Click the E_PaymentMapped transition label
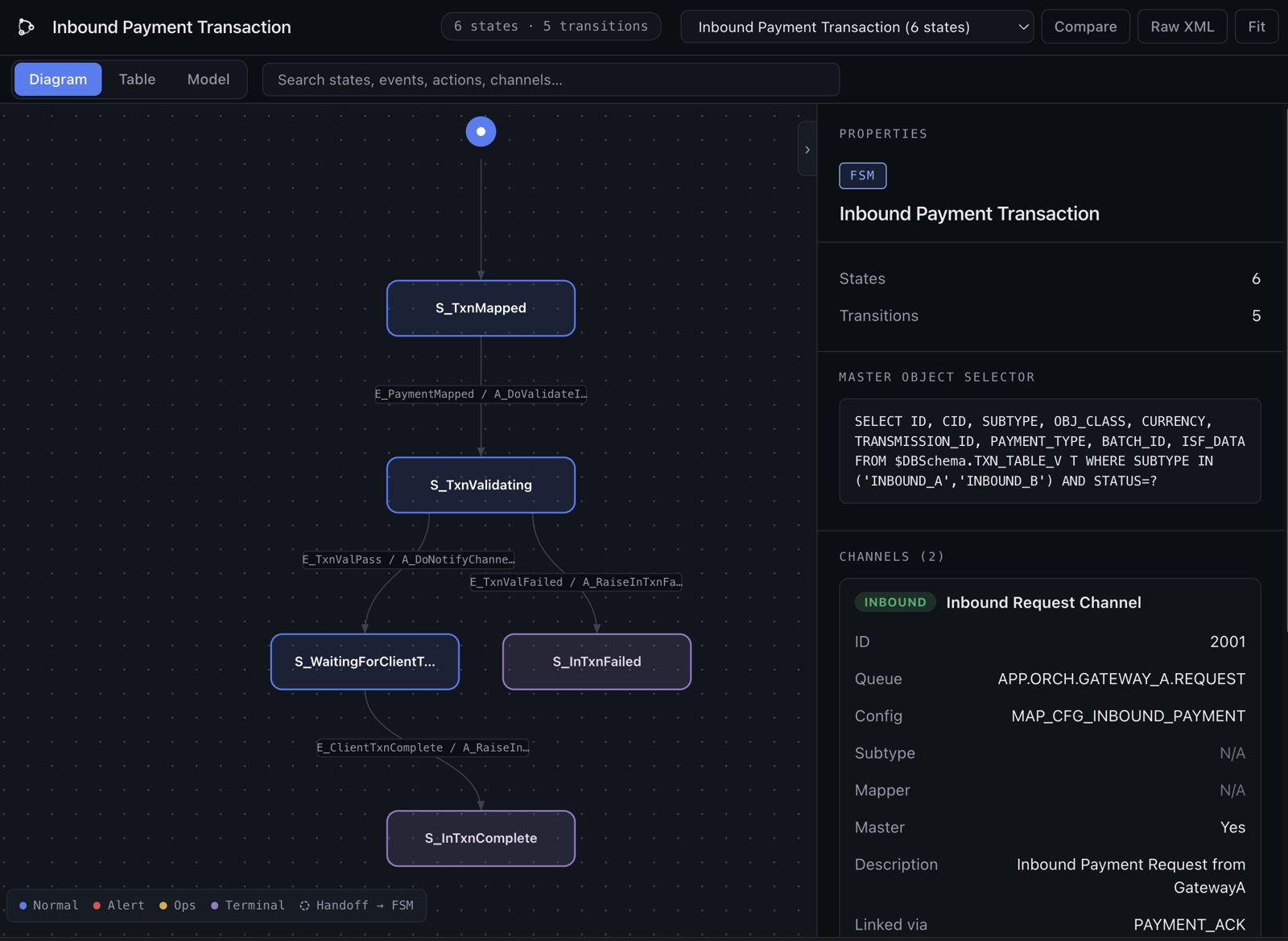The height and width of the screenshot is (941, 1288). point(481,394)
